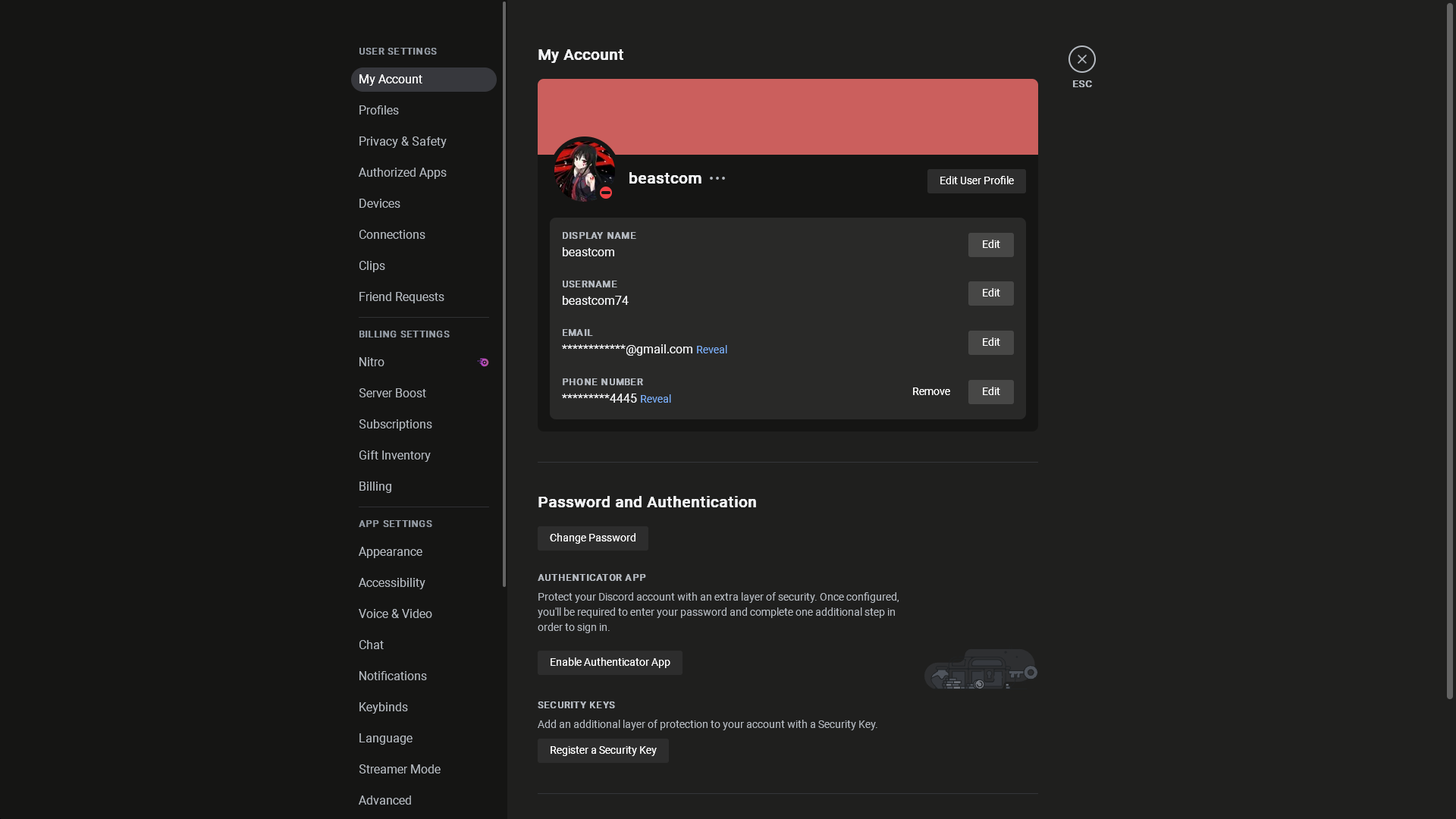Open Privacy & Safety settings
This screenshot has height=819, width=1456.
point(402,142)
